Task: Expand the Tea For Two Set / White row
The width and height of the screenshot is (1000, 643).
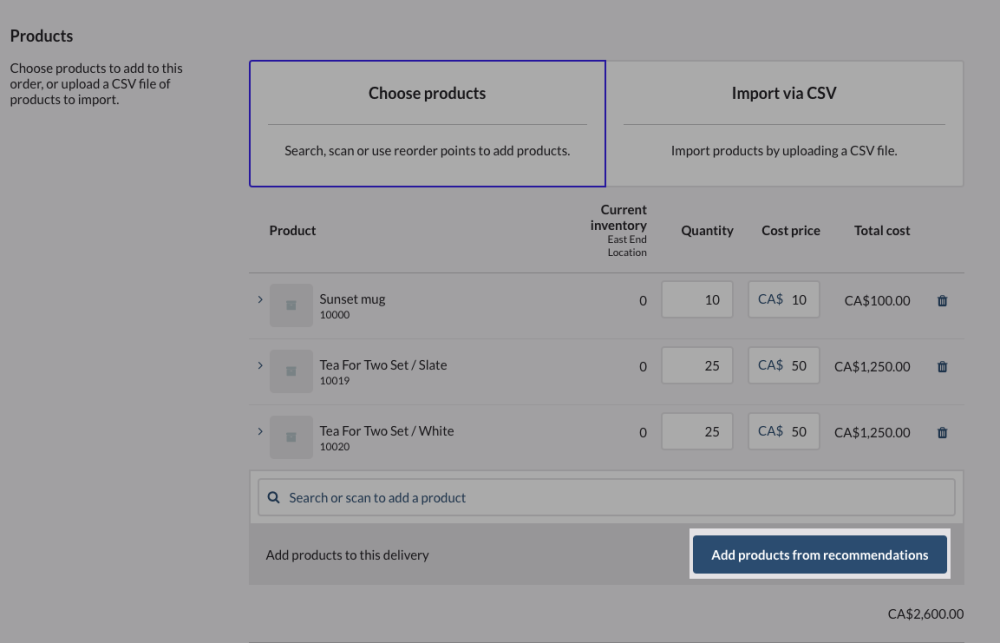Action: [260, 431]
